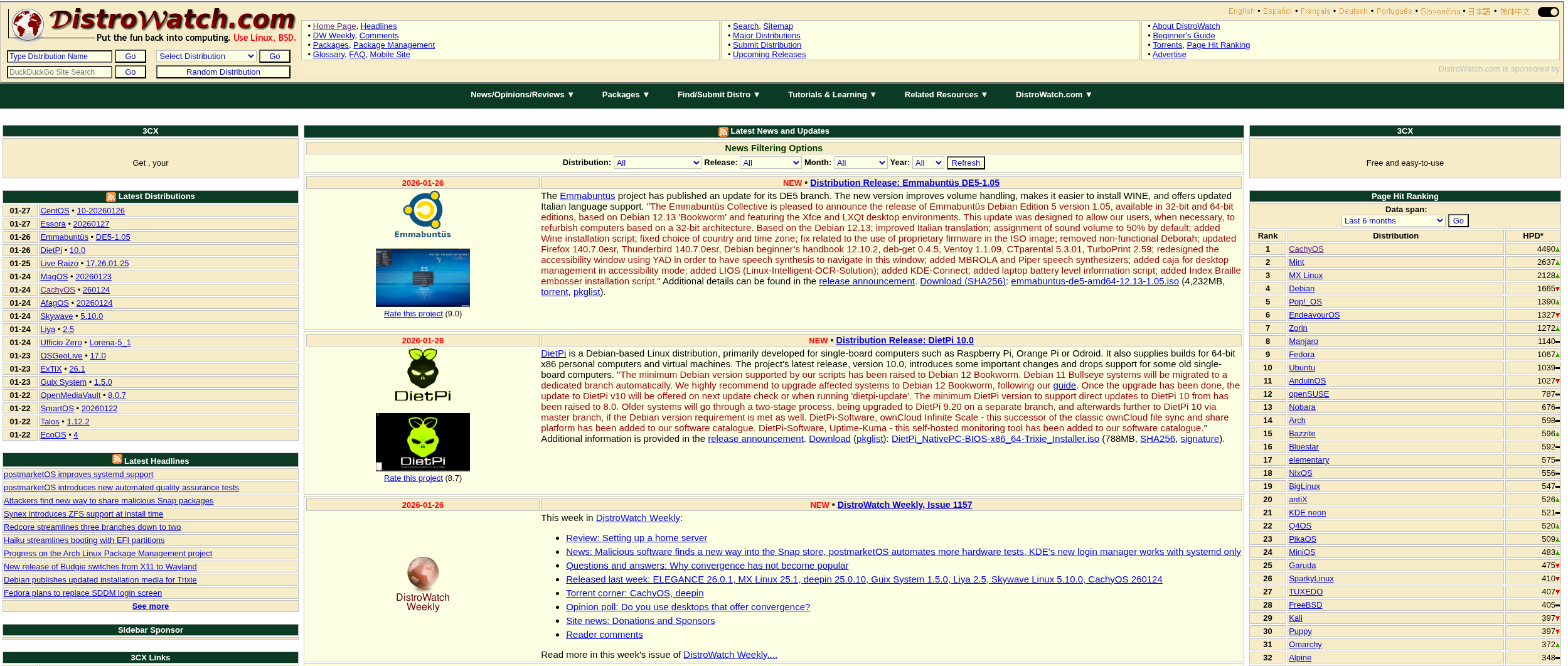Open the News/Opinions/Reviews menu
The width and height of the screenshot is (1568, 666).
tap(522, 95)
